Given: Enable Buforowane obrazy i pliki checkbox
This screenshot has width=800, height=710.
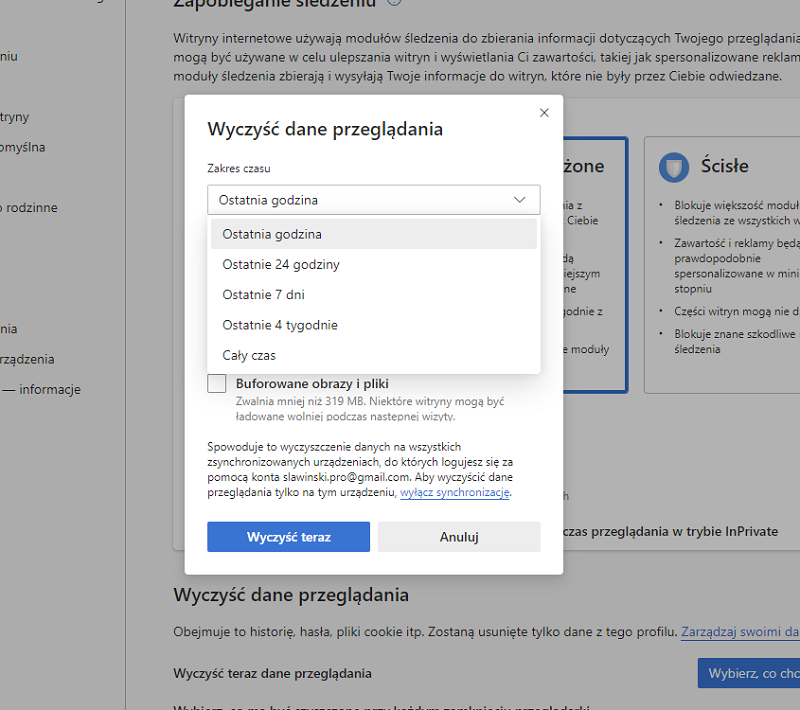Looking at the screenshot, I should (x=217, y=384).
